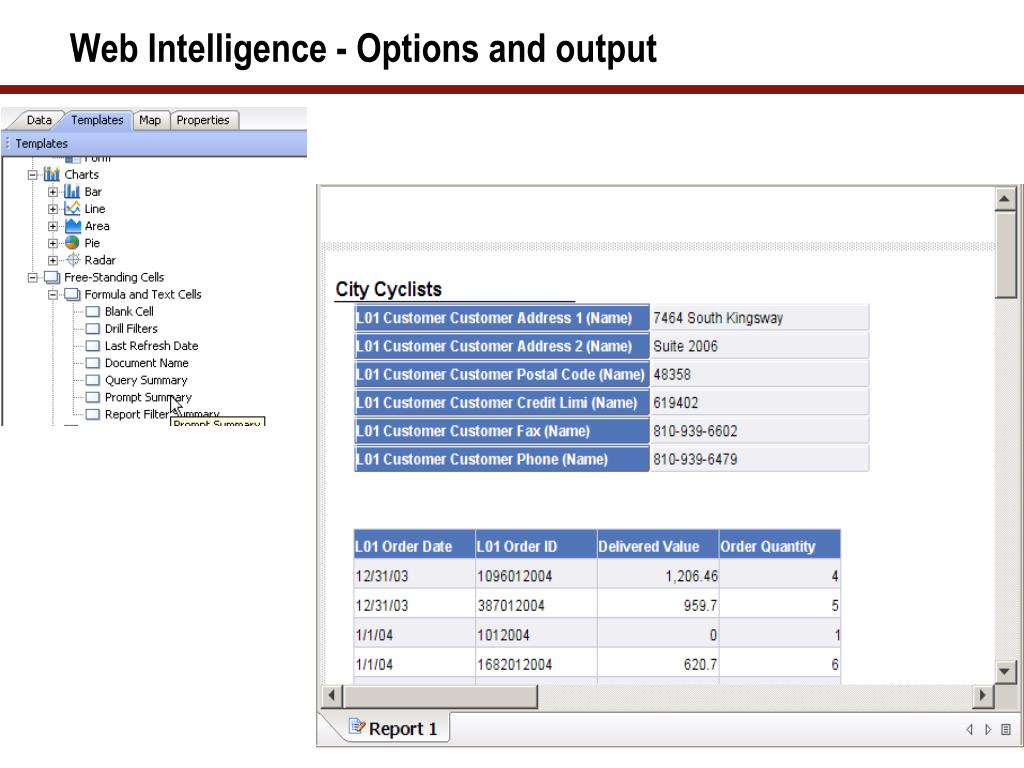Collapse the Charts tree node
Screen dimensions: 1024x768
[33, 175]
